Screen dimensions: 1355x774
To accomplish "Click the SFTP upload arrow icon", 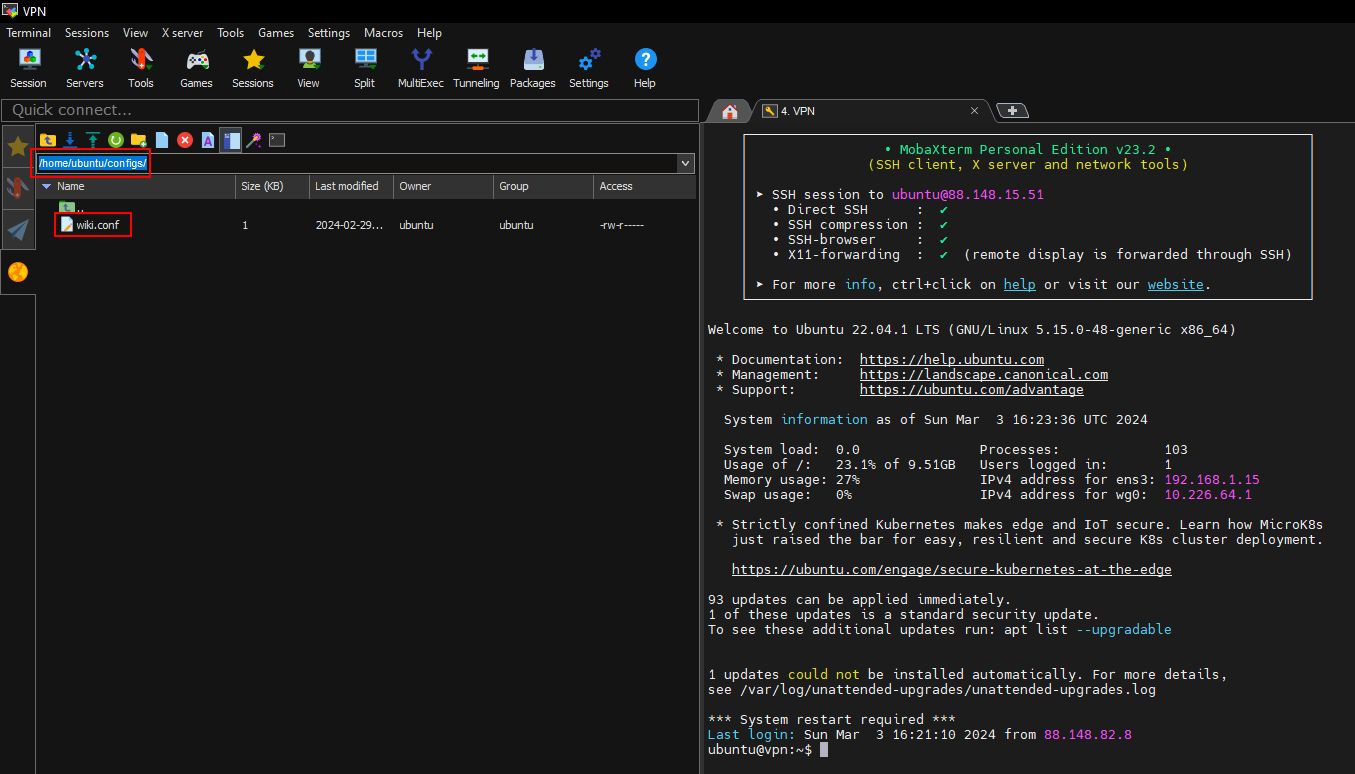I will coord(93,140).
